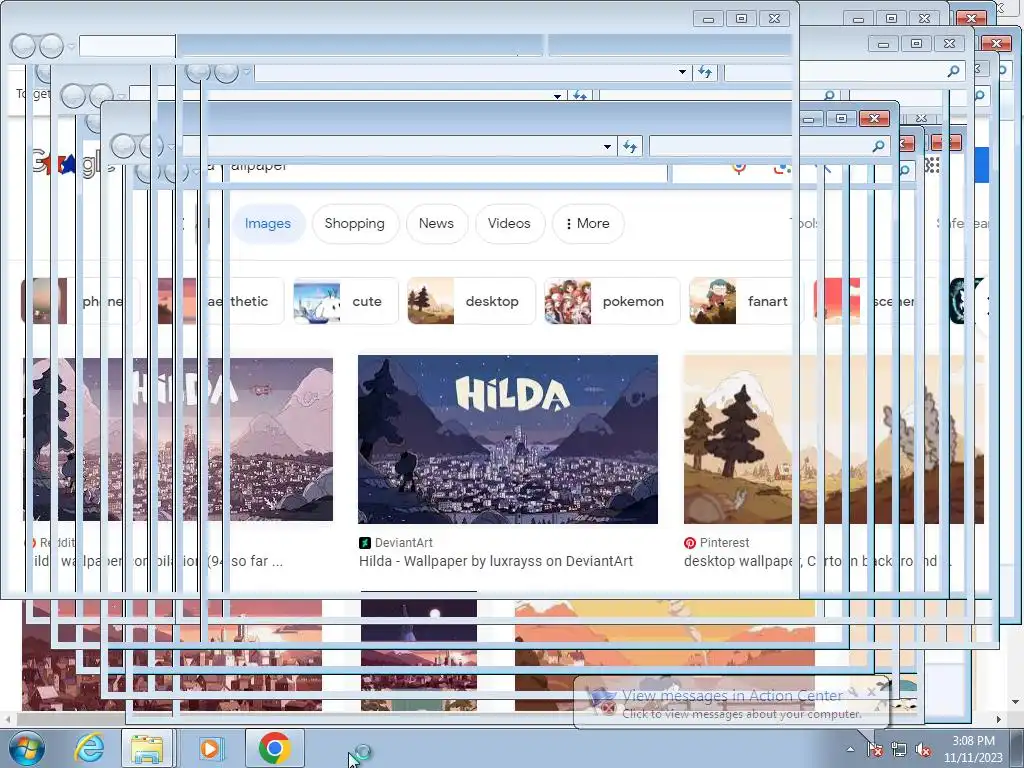Open the More search options menu
1024x768 pixels.
point(588,223)
